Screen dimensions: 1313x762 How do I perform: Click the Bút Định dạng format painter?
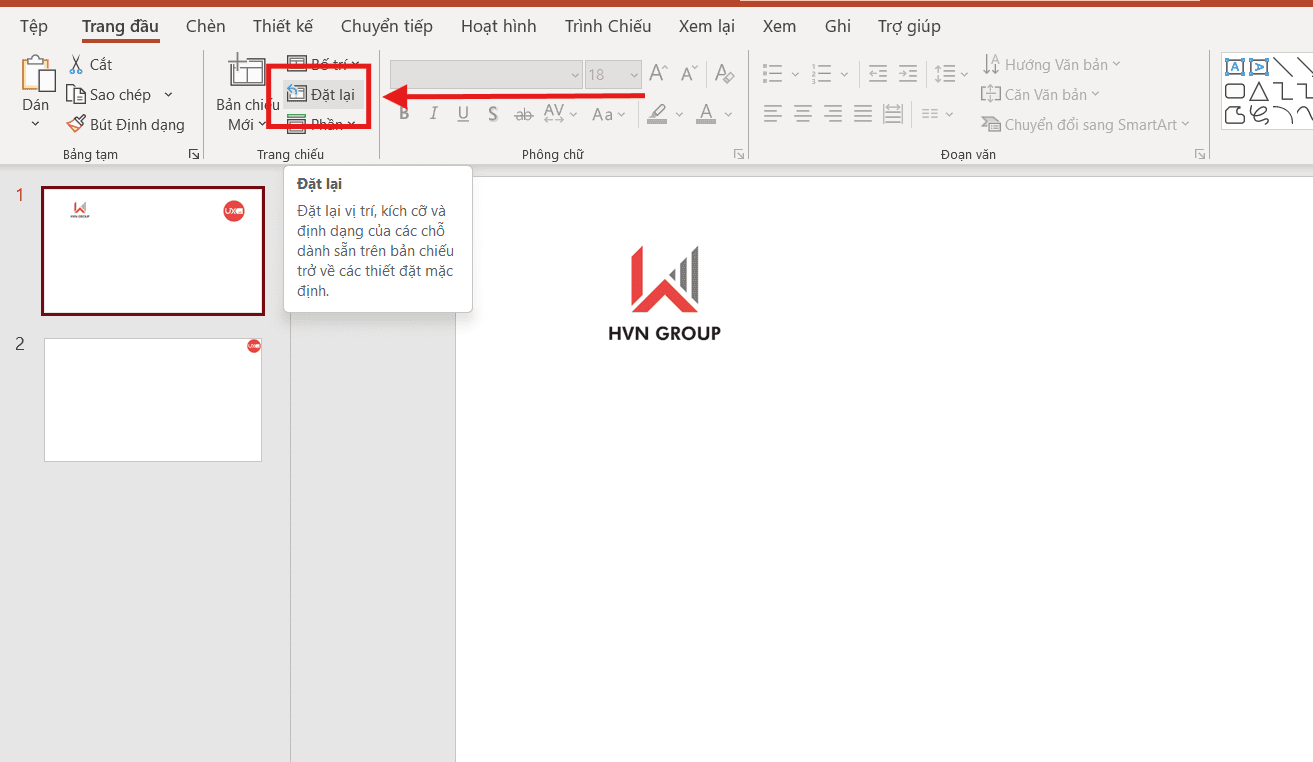coord(126,124)
